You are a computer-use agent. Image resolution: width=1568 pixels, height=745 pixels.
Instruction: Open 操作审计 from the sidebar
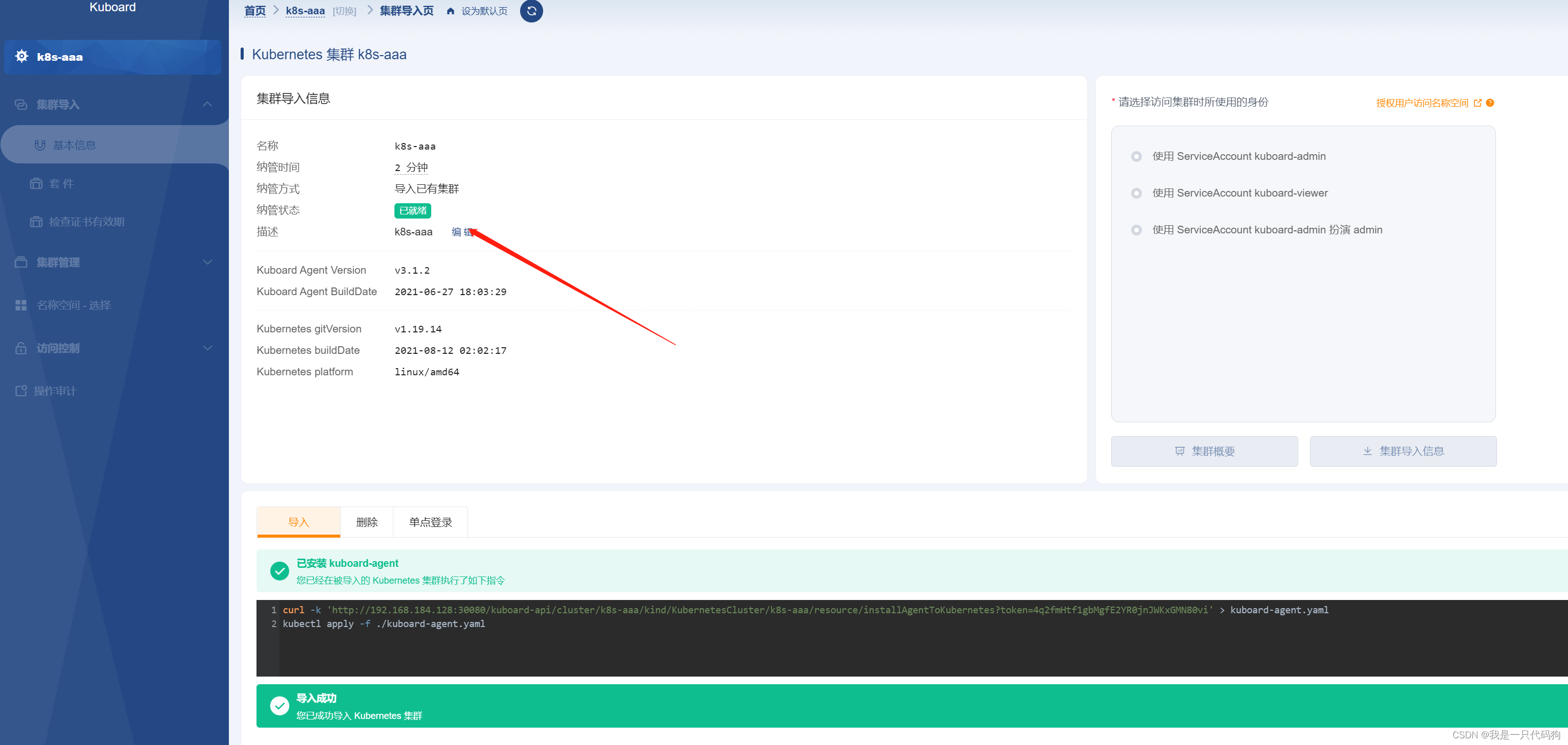point(55,391)
